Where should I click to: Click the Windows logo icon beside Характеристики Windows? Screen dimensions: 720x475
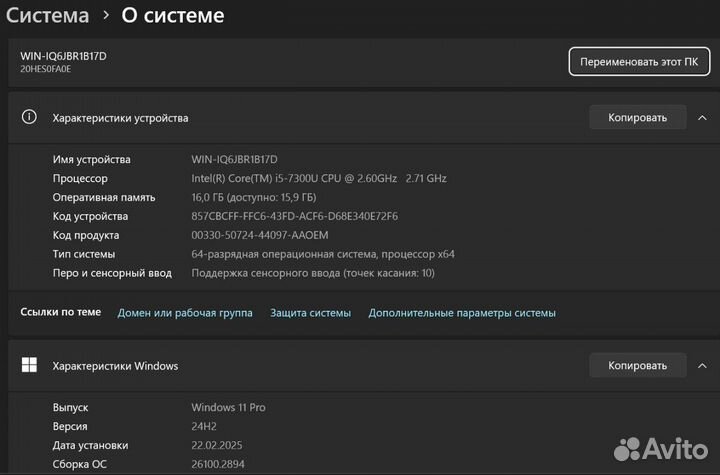click(30, 365)
